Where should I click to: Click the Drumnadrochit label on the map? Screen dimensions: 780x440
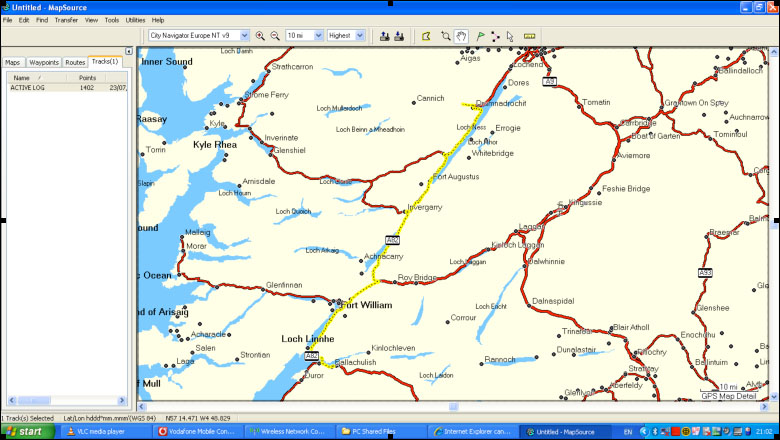click(x=501, y=103)
